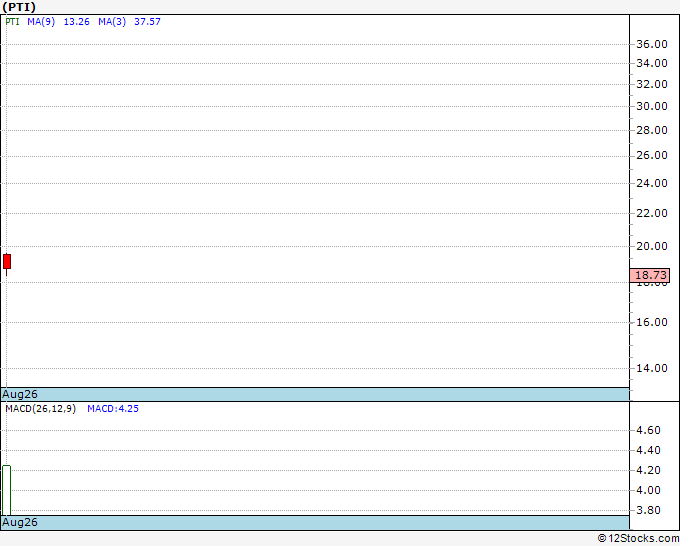The width and height of the screenshot is (680, 546).
Task: Click the 16.00 price axis label
Action: 652,322
